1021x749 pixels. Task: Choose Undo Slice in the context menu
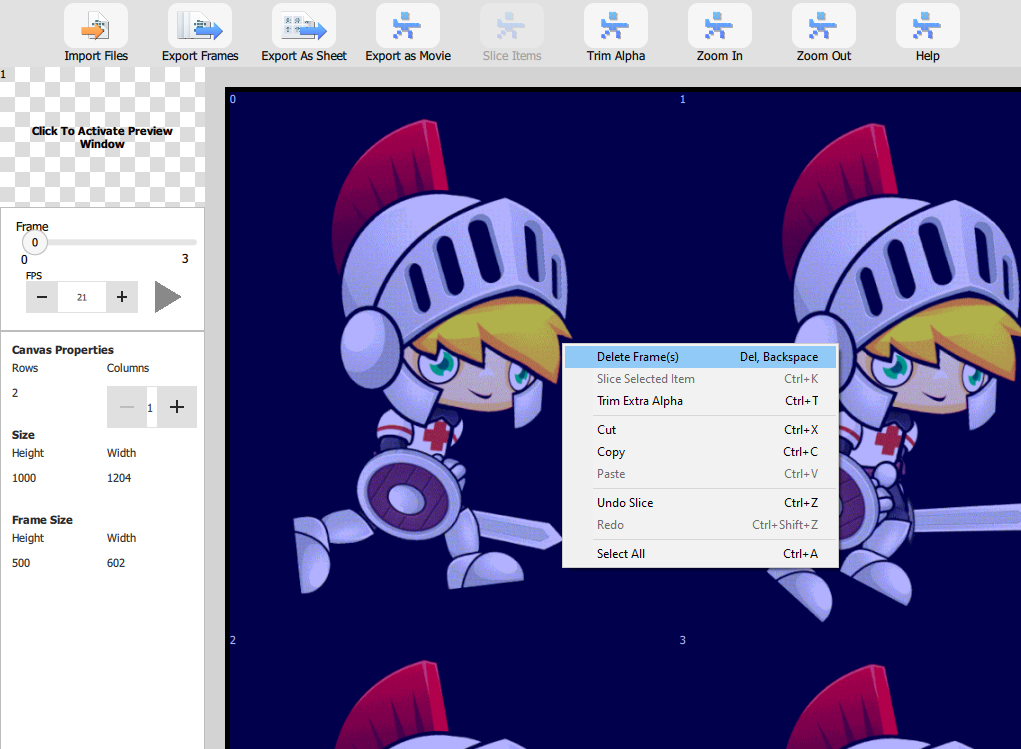tap(700, 503)
